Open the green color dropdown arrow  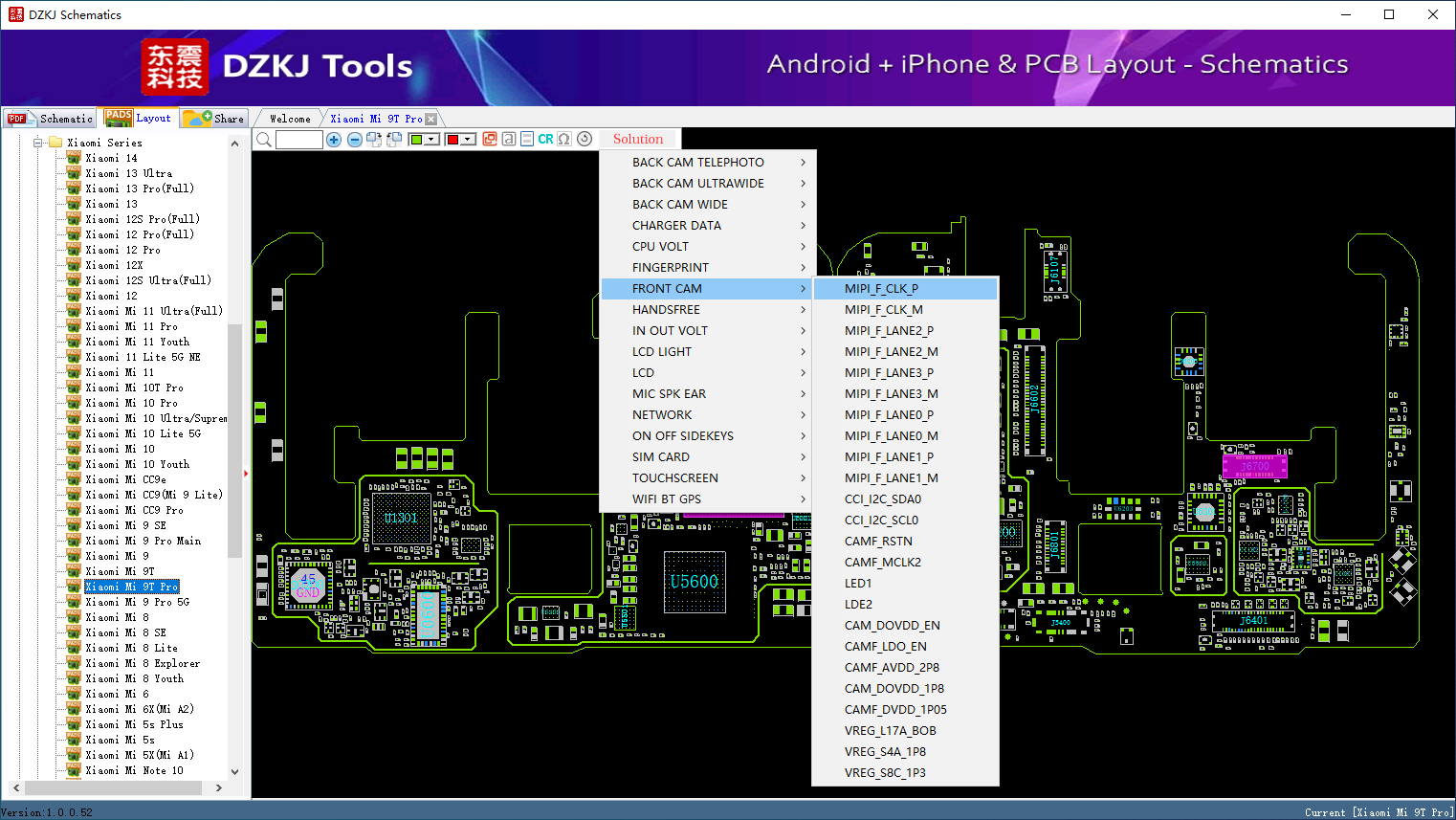click(x=432, y=140)
